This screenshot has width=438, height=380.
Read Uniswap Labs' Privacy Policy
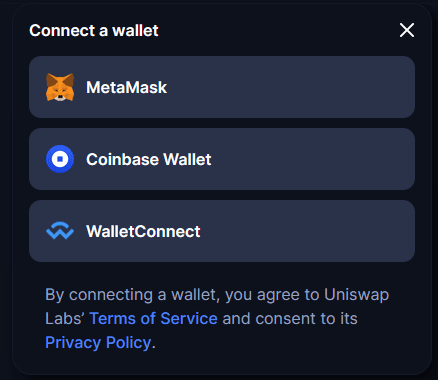pyautogui.click(x=98, y=342)
